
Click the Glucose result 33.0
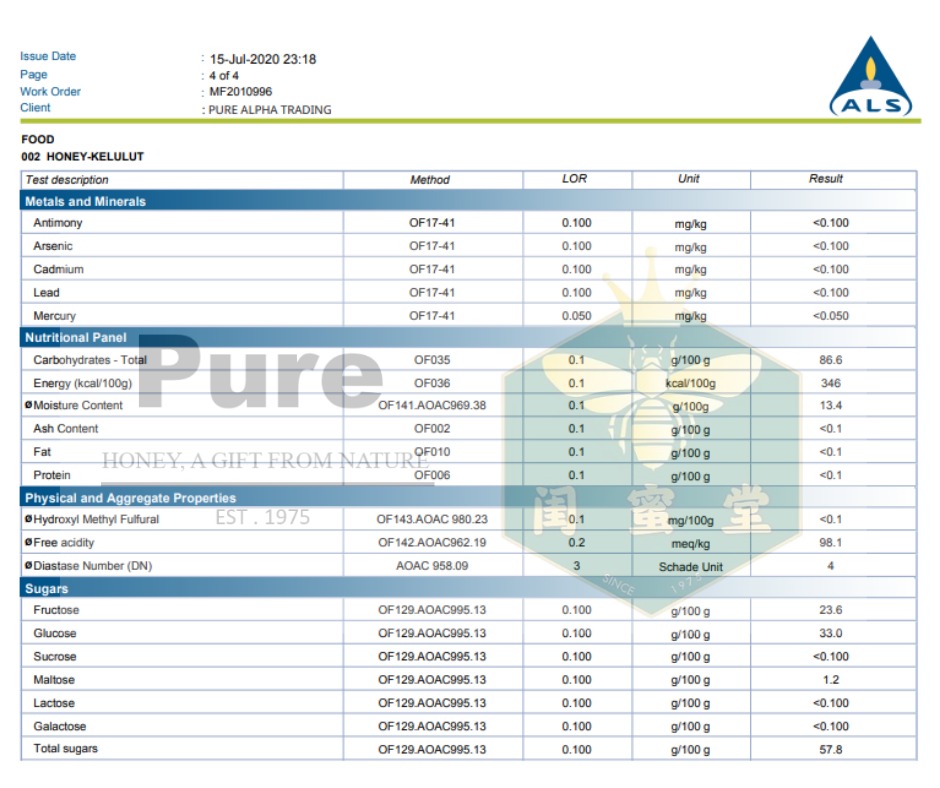coord(830,633)
